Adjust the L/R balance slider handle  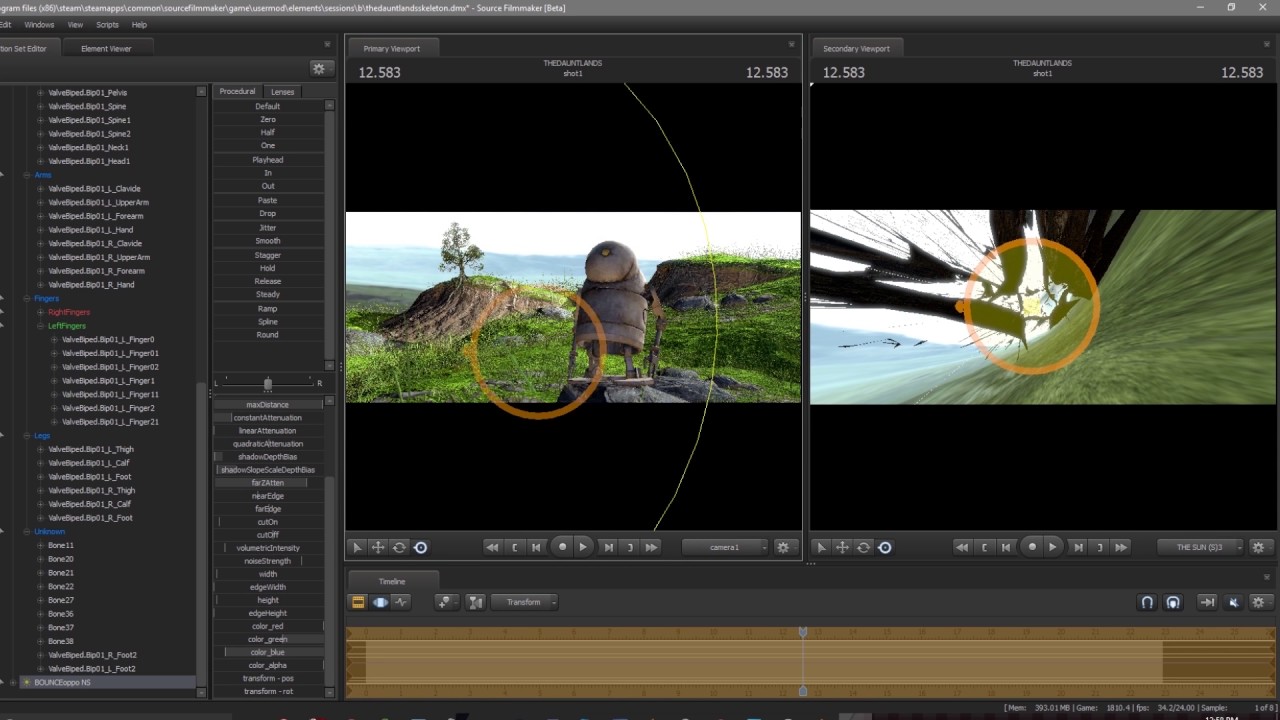(267, 383)
